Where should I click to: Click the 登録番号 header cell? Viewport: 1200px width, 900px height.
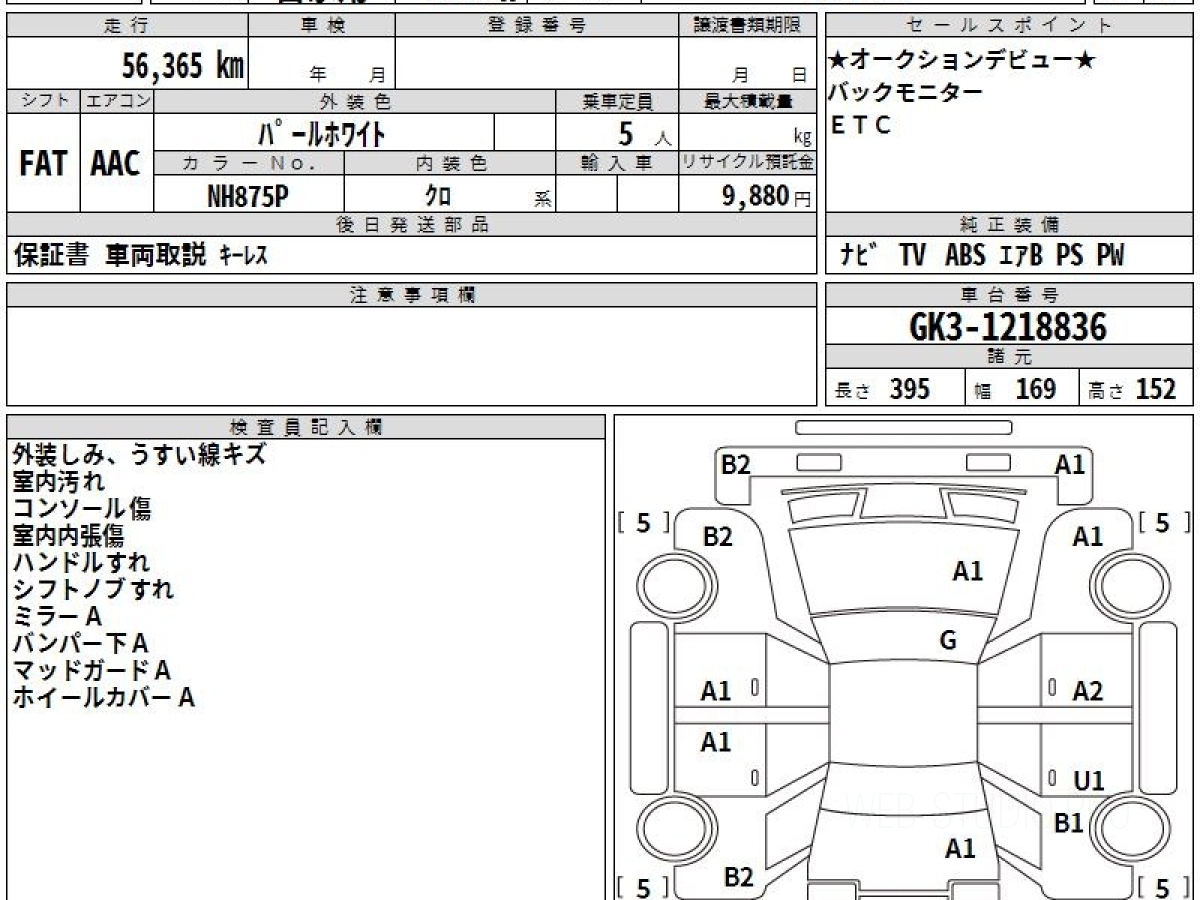537,26
